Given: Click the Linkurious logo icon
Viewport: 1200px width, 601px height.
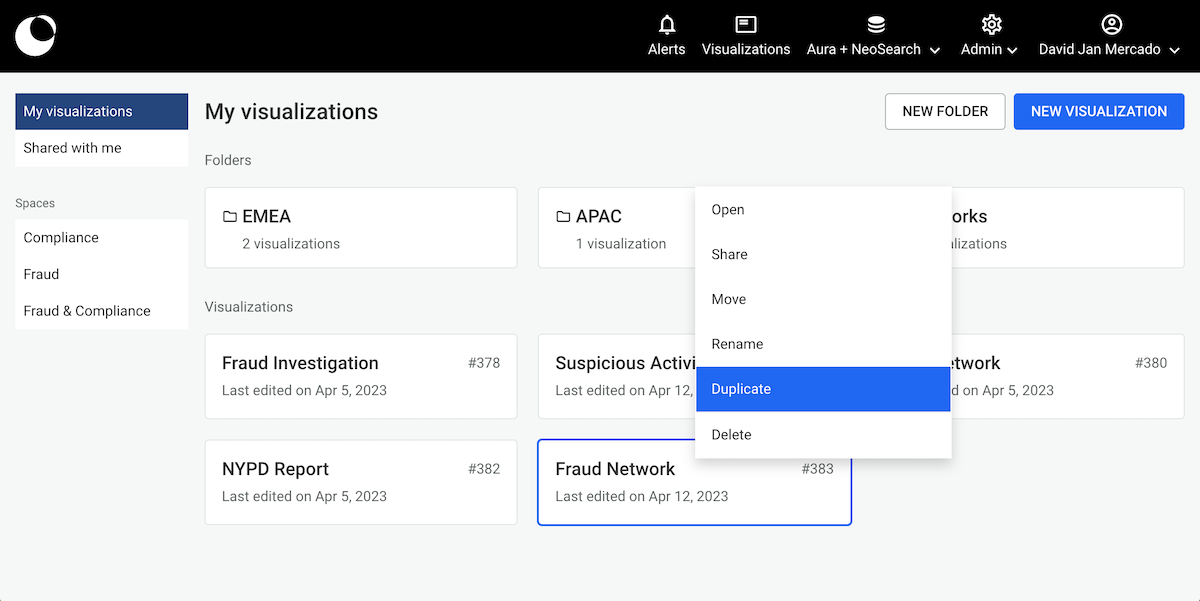Looking at the screenshot, I should 36,36.
